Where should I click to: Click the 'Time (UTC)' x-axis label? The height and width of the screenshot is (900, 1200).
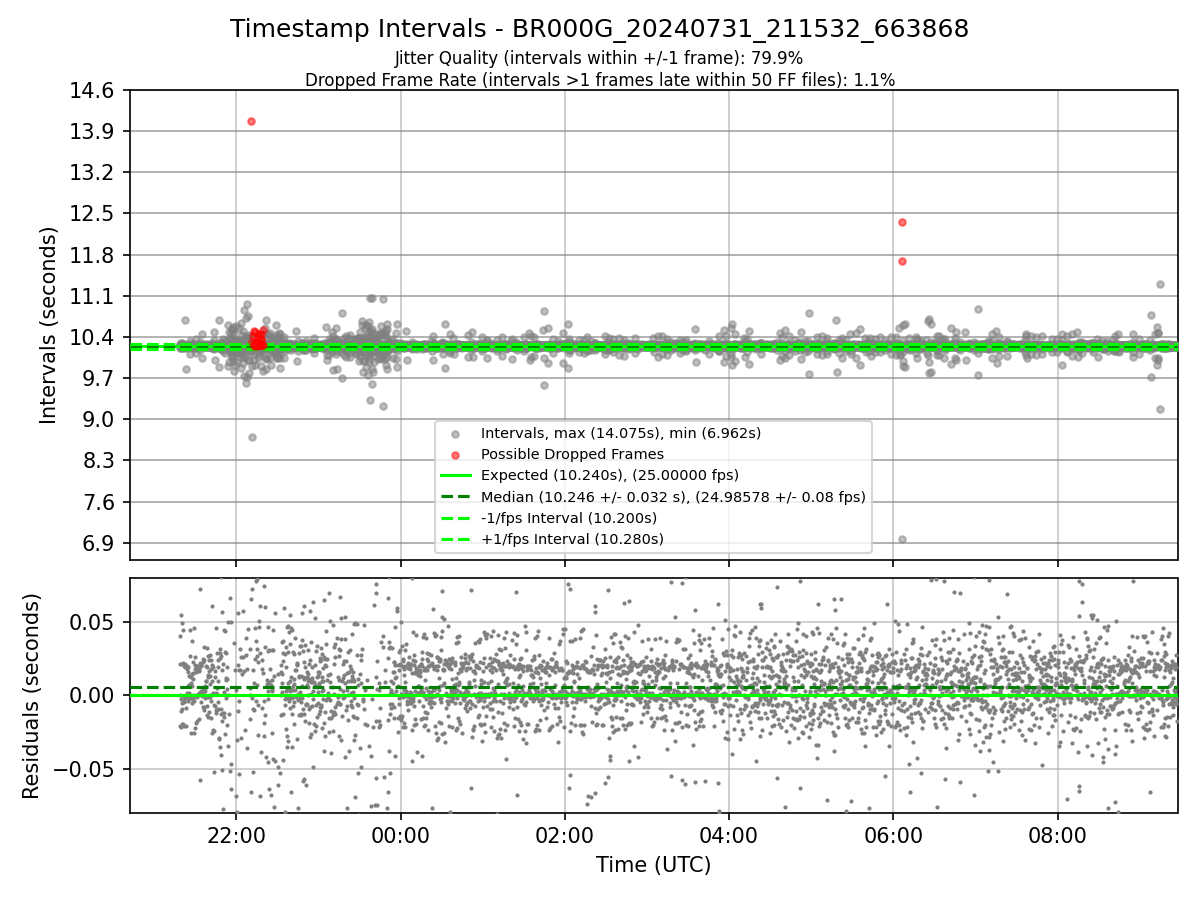point(653,865)
